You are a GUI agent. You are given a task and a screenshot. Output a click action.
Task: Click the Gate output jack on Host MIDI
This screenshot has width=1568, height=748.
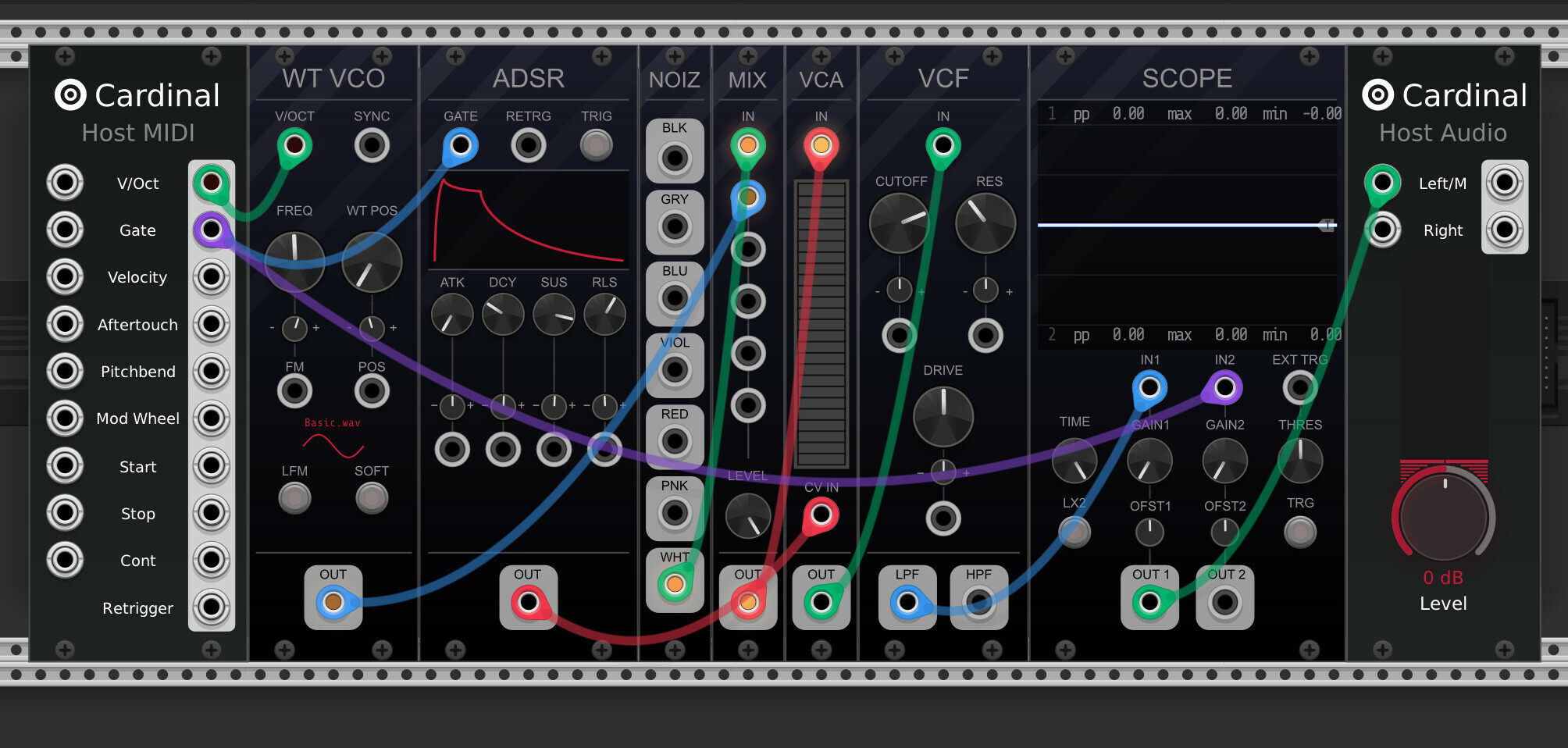pyautogui.click(x=211, y=230)
